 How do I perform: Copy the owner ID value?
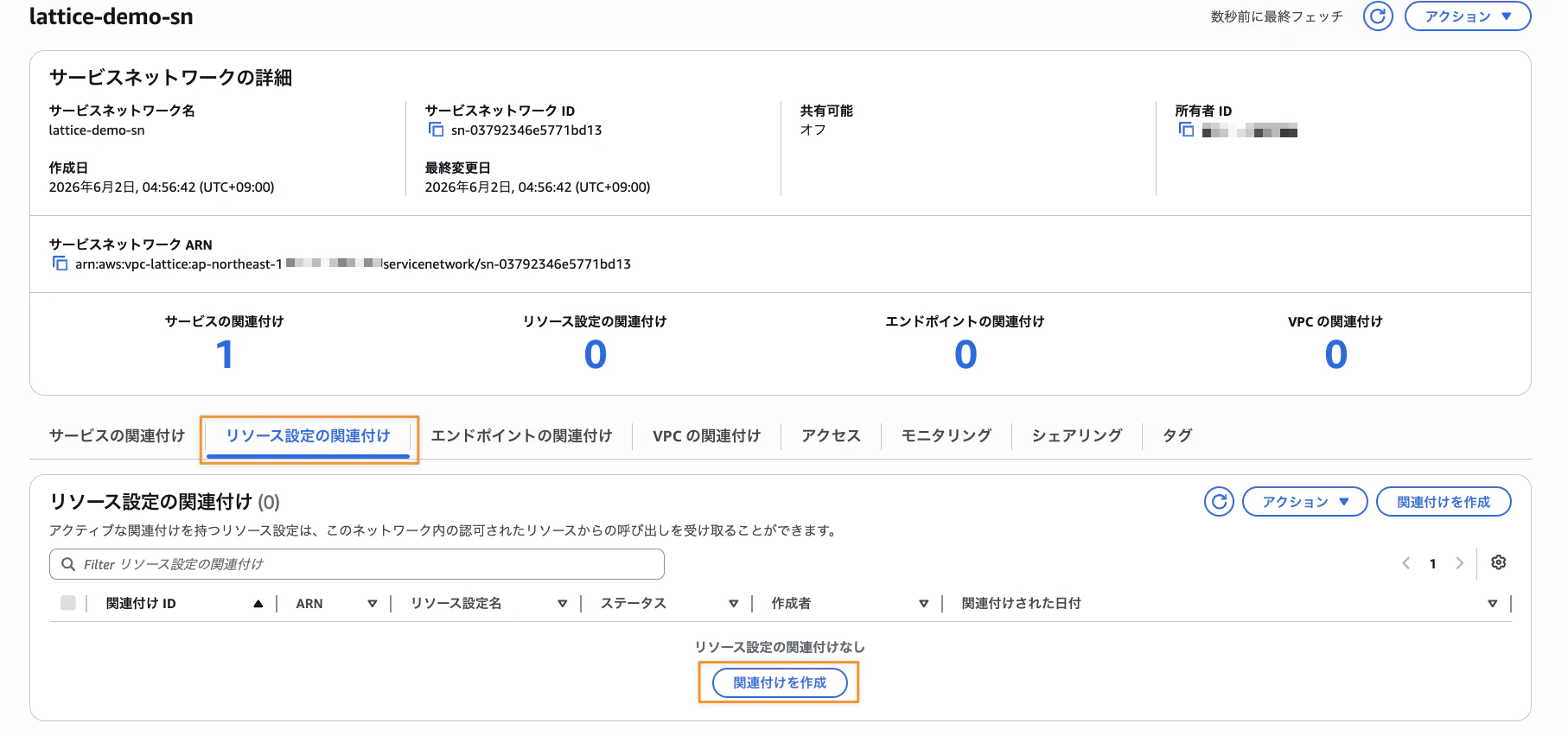tap(1187, 130)
